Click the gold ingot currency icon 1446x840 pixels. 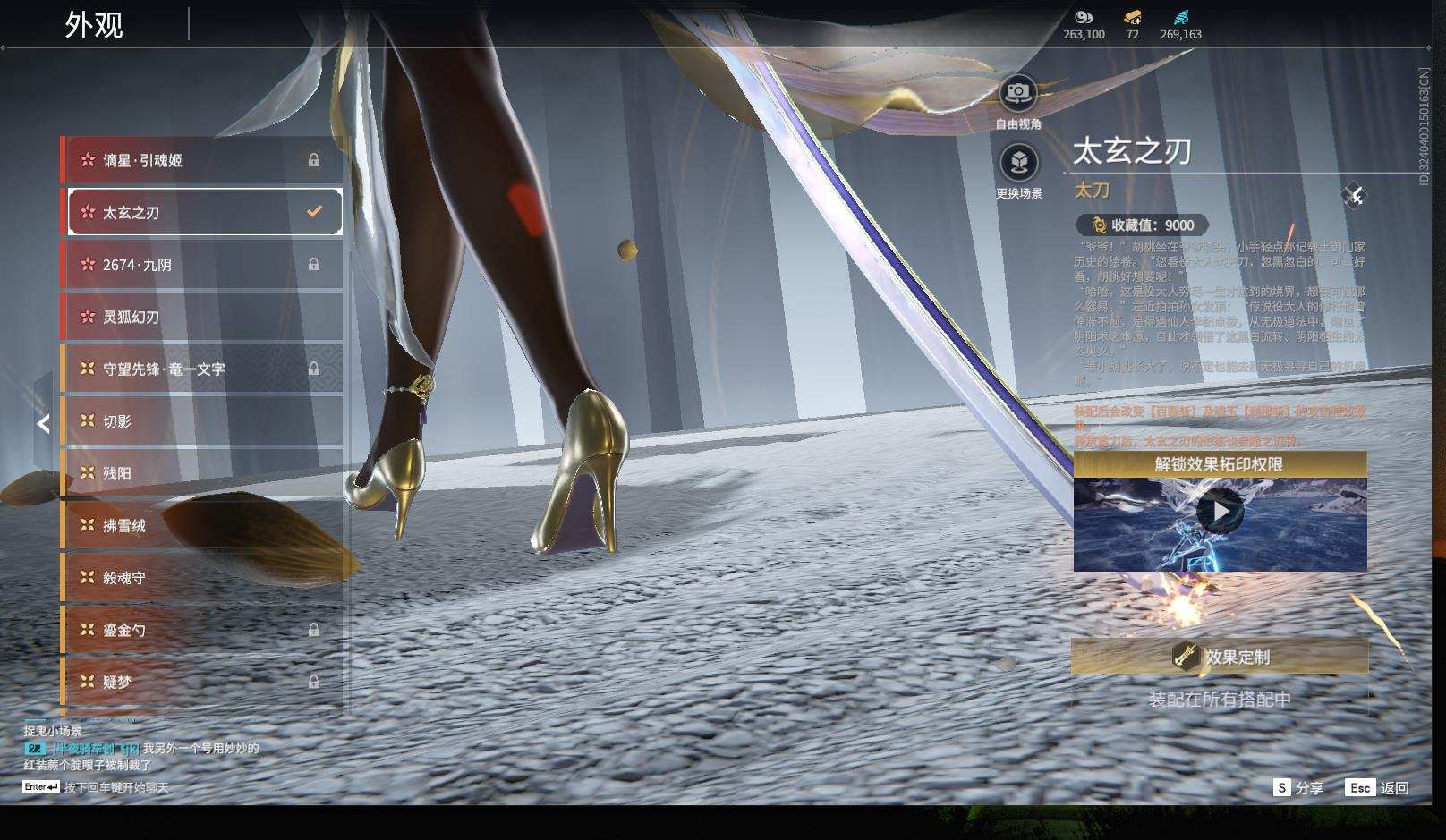click(1132, 17)
